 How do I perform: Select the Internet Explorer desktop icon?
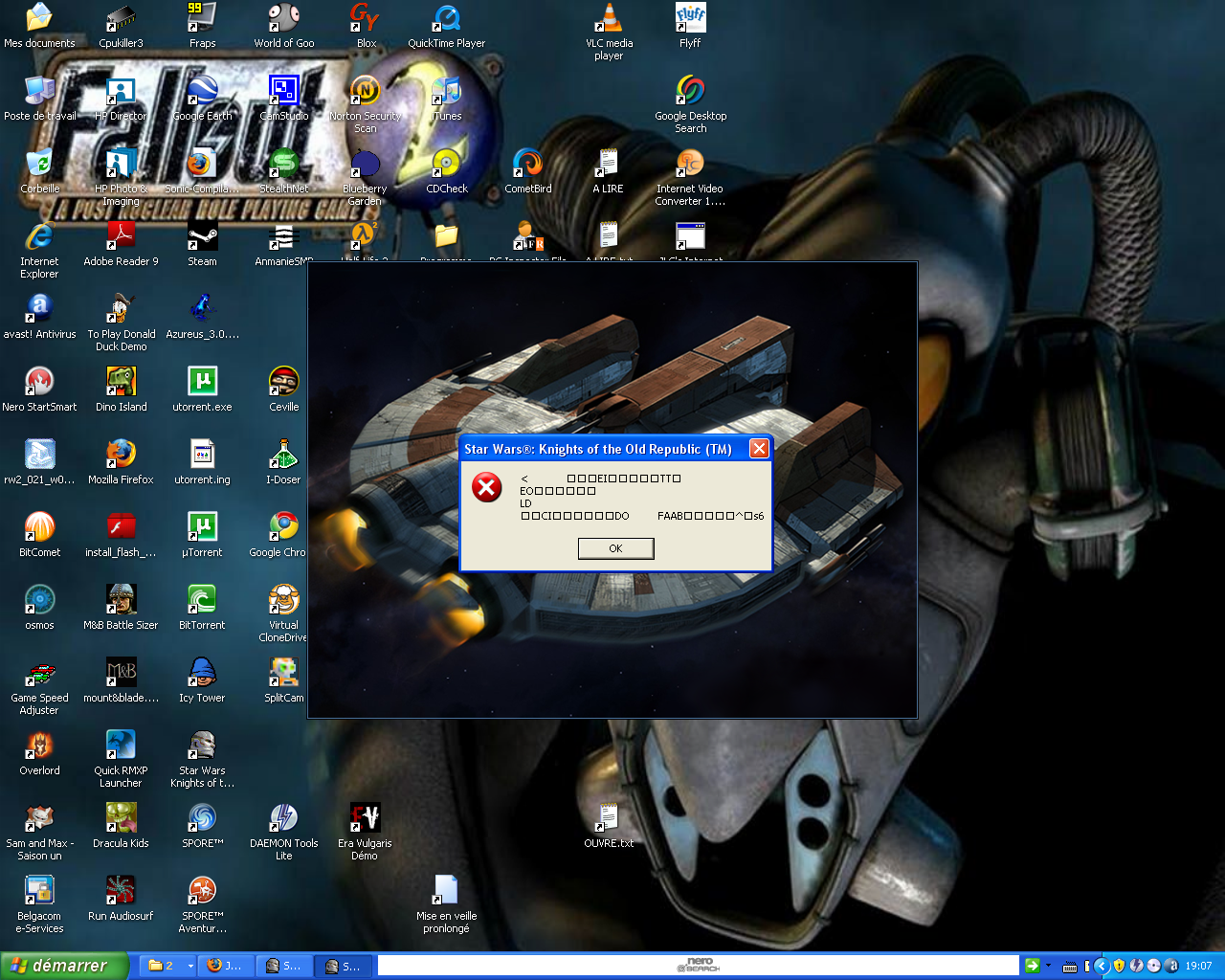[x=39, y=250]
